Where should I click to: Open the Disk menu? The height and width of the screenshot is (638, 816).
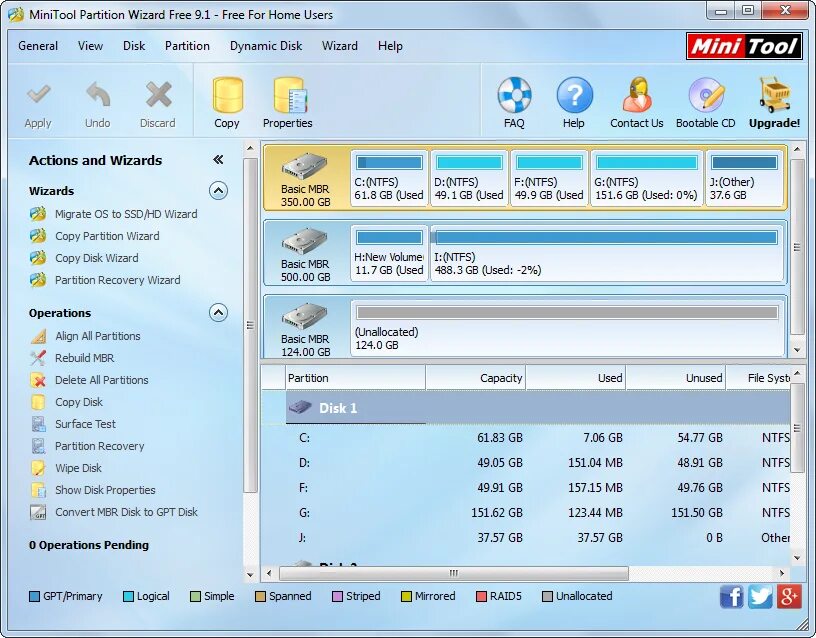click(134, 46)
